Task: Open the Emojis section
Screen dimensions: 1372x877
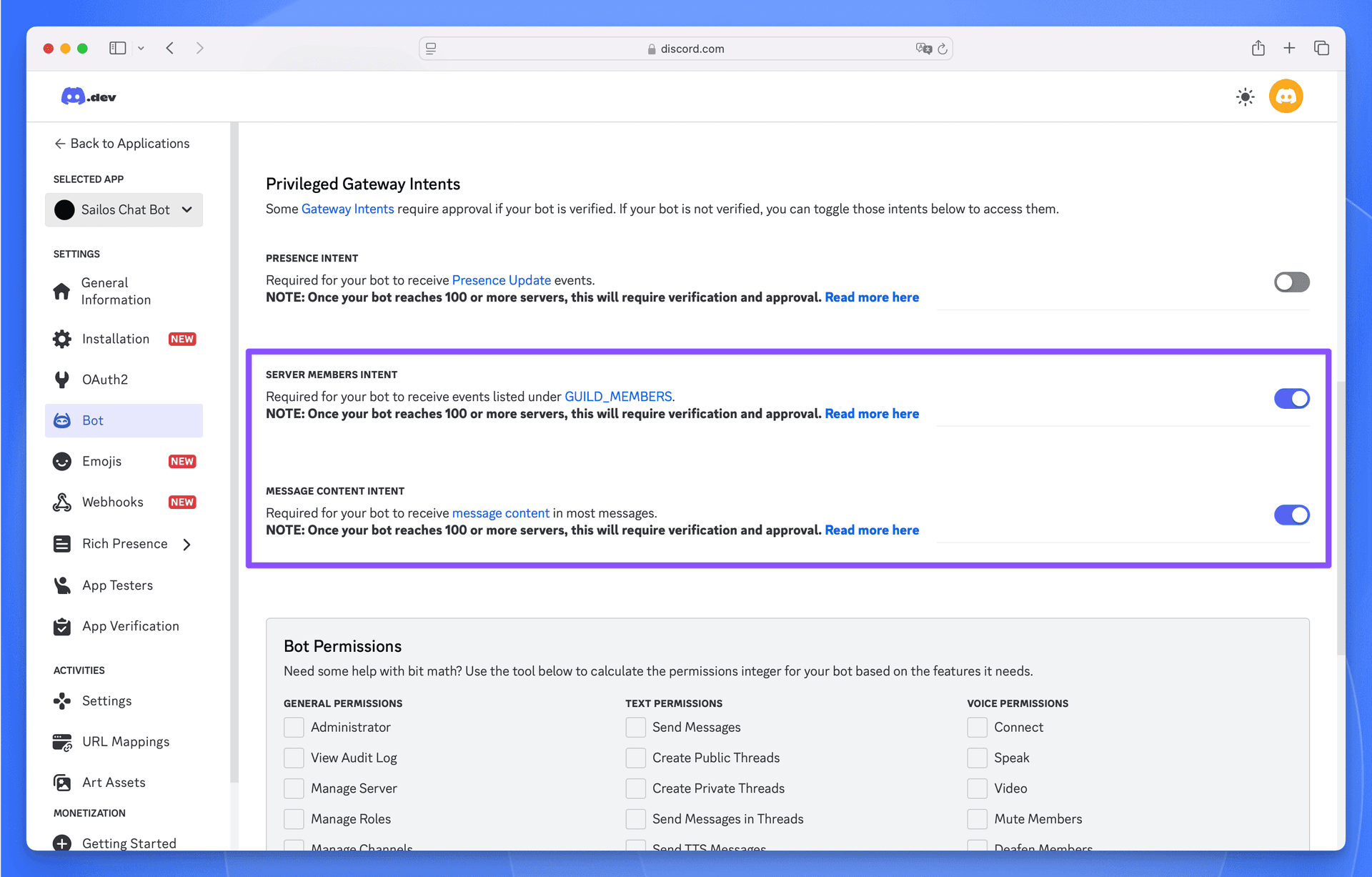Action: [101, 461]
